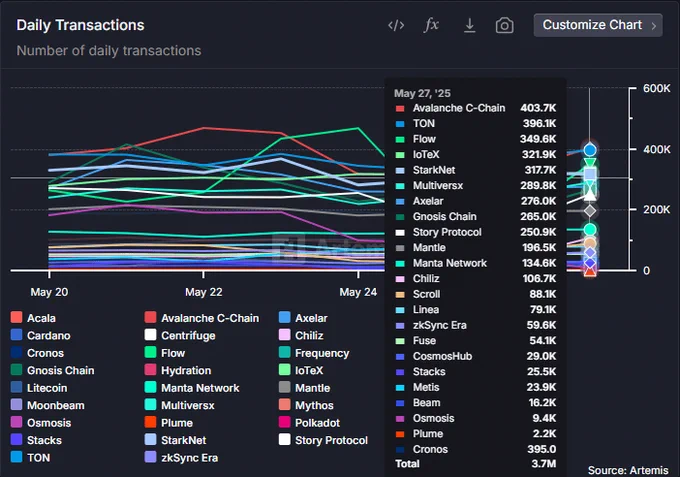
Task: Click the May 20 axis label
Action: point(49,292)
